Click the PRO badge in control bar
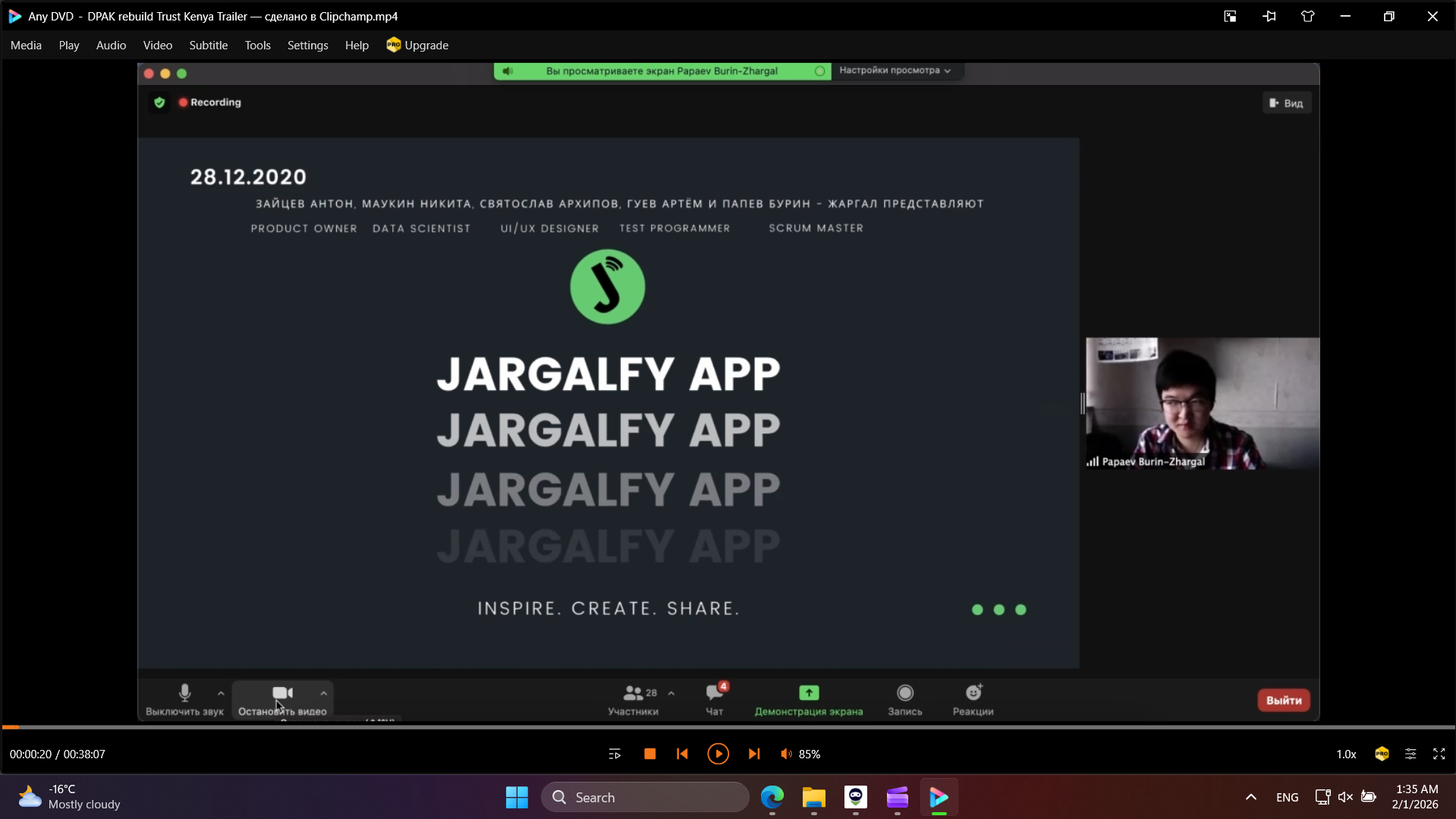The height and width of the screenshot is (819, 1456). click(x=1382, y=754)
